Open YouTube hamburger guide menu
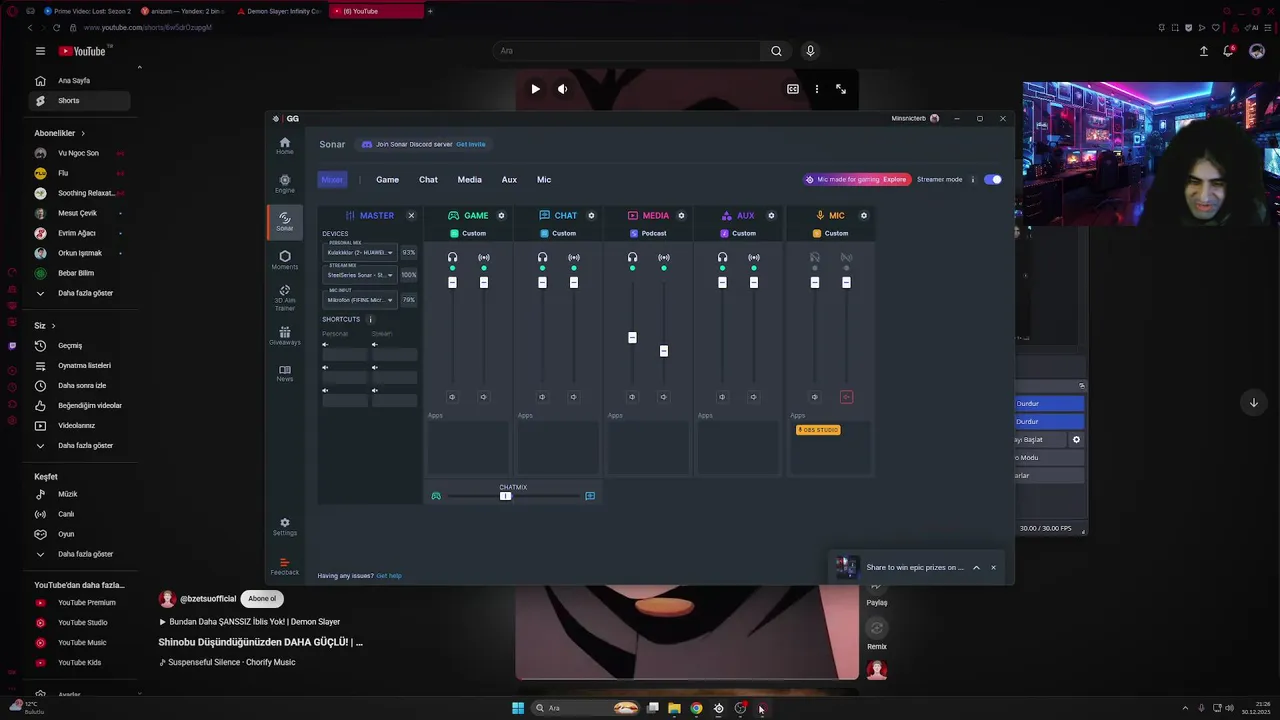 pos(40,51)
